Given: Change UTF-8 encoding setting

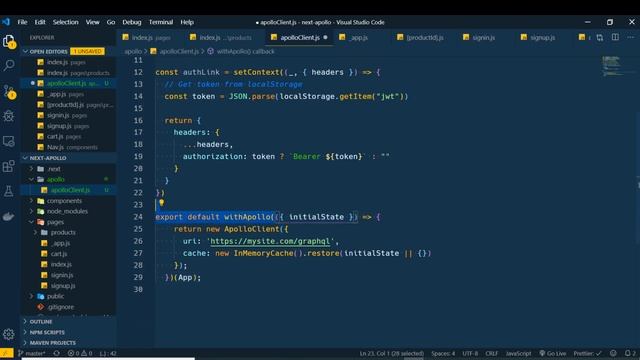Looking at the screenshot, I should click(x=470, y=353).
